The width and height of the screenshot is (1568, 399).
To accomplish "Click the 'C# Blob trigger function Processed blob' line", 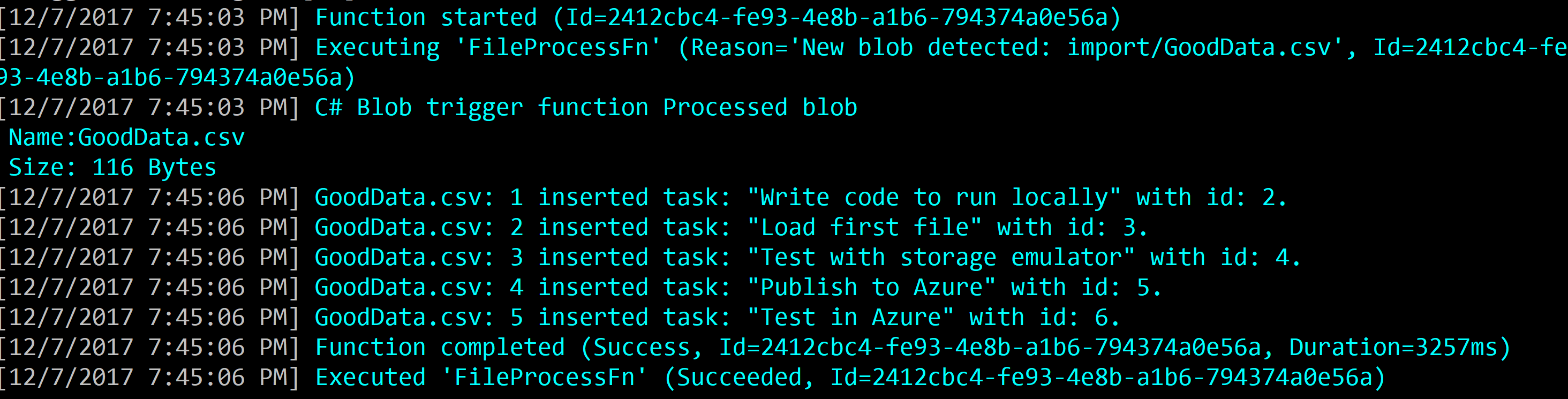I will point(428,107).
